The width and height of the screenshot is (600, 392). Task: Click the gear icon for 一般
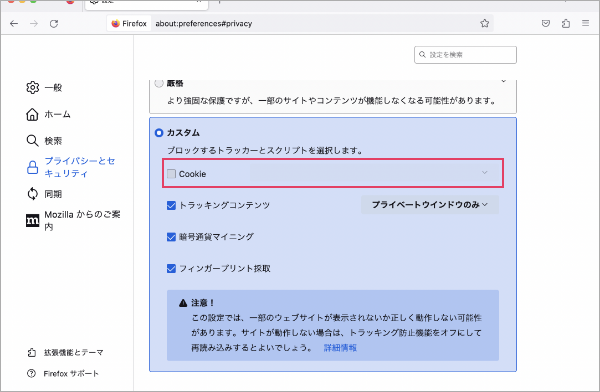click(33, 88)
